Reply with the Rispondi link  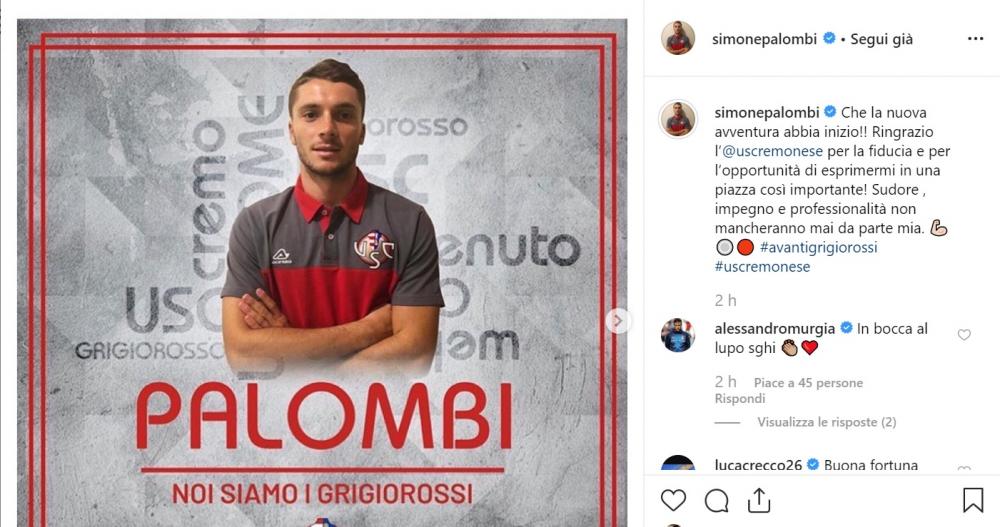coord(740,399)
